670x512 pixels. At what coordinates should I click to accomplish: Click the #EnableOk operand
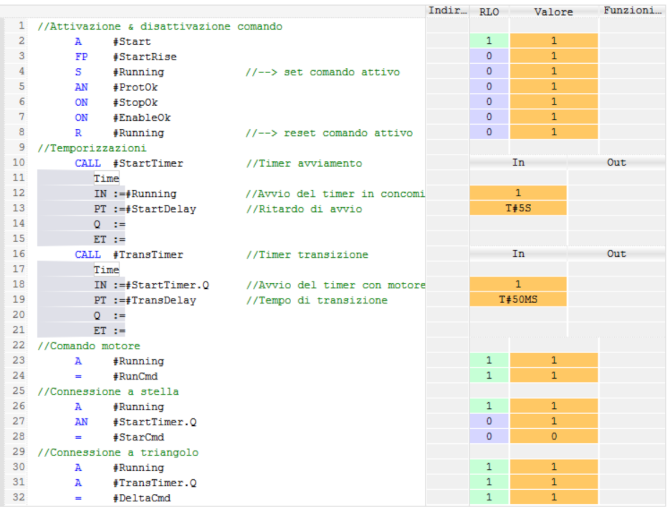[142, 117]
